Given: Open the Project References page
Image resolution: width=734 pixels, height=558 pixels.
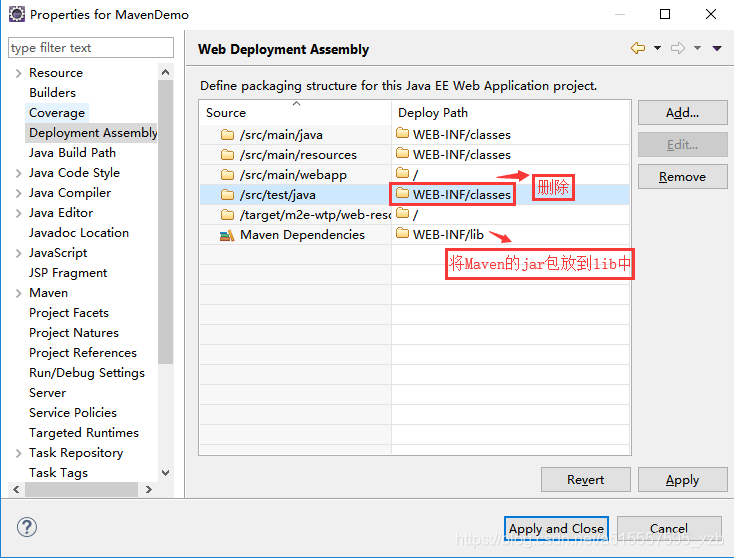Looking at the screenshot, I should click(83, 353).
